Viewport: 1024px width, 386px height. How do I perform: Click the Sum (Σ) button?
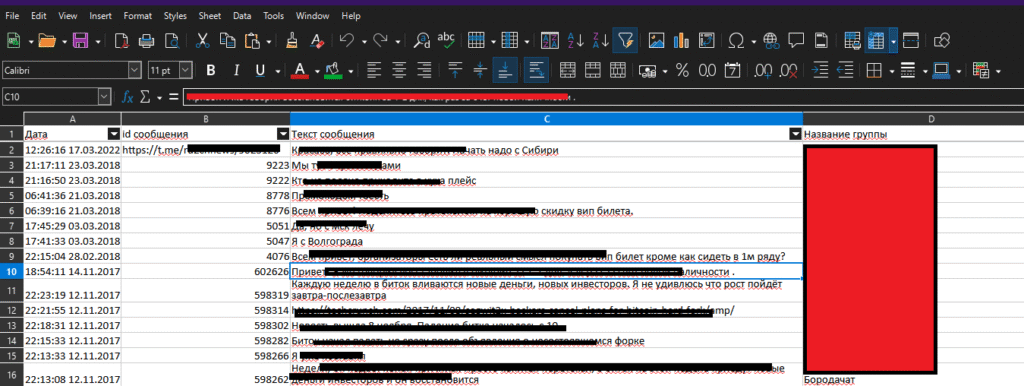pos(145,97)
